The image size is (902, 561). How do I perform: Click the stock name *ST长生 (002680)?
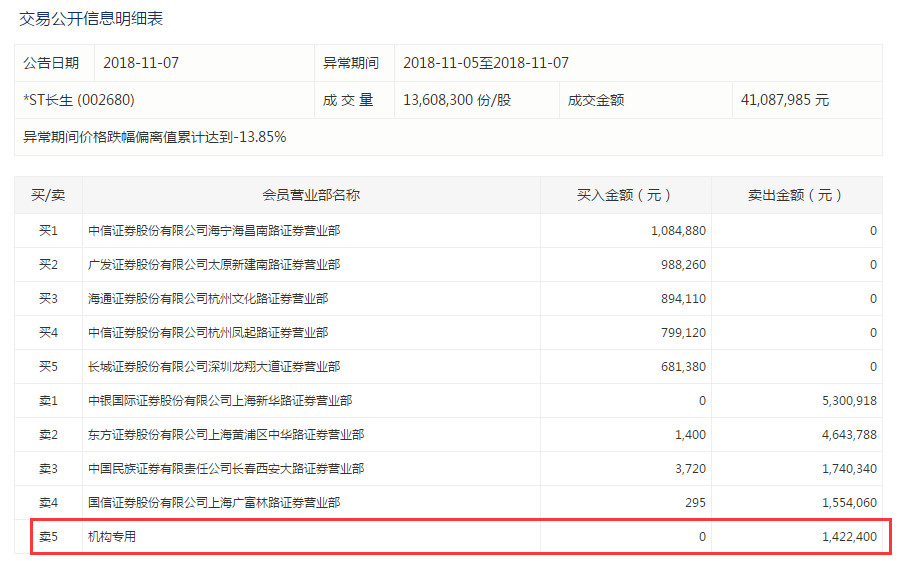[x=79, y=100]
